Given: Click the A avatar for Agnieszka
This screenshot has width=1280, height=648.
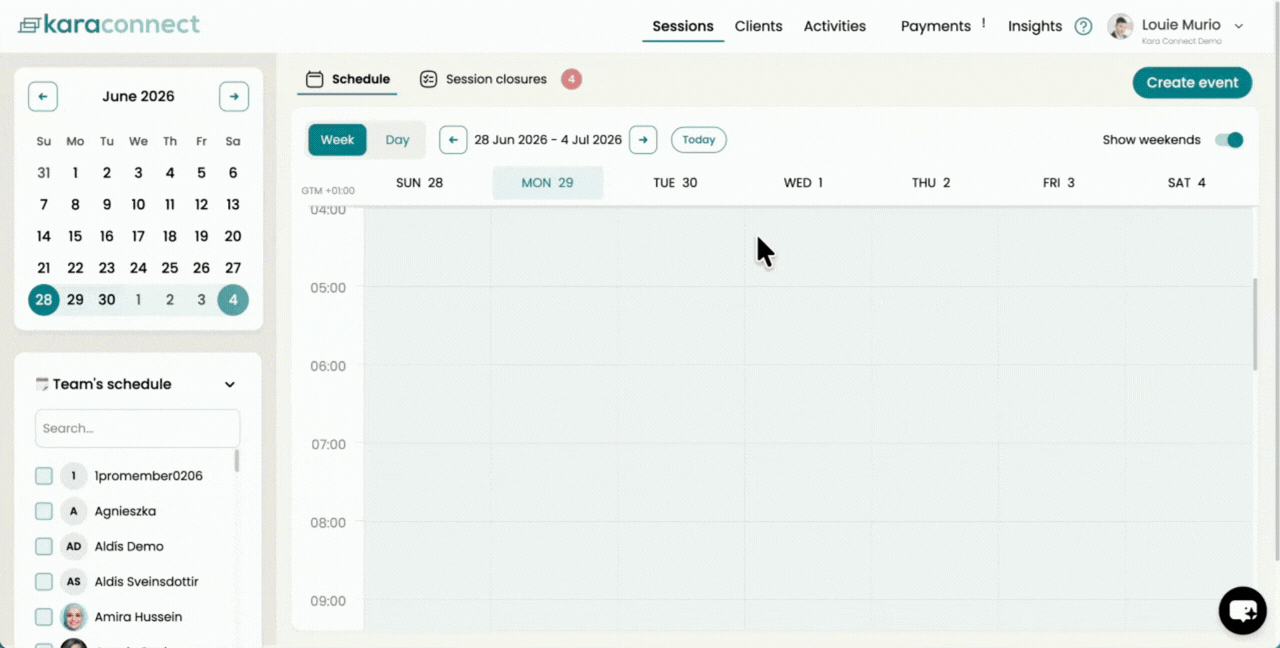Looking at the screenshot, I should tap(73, 511).
